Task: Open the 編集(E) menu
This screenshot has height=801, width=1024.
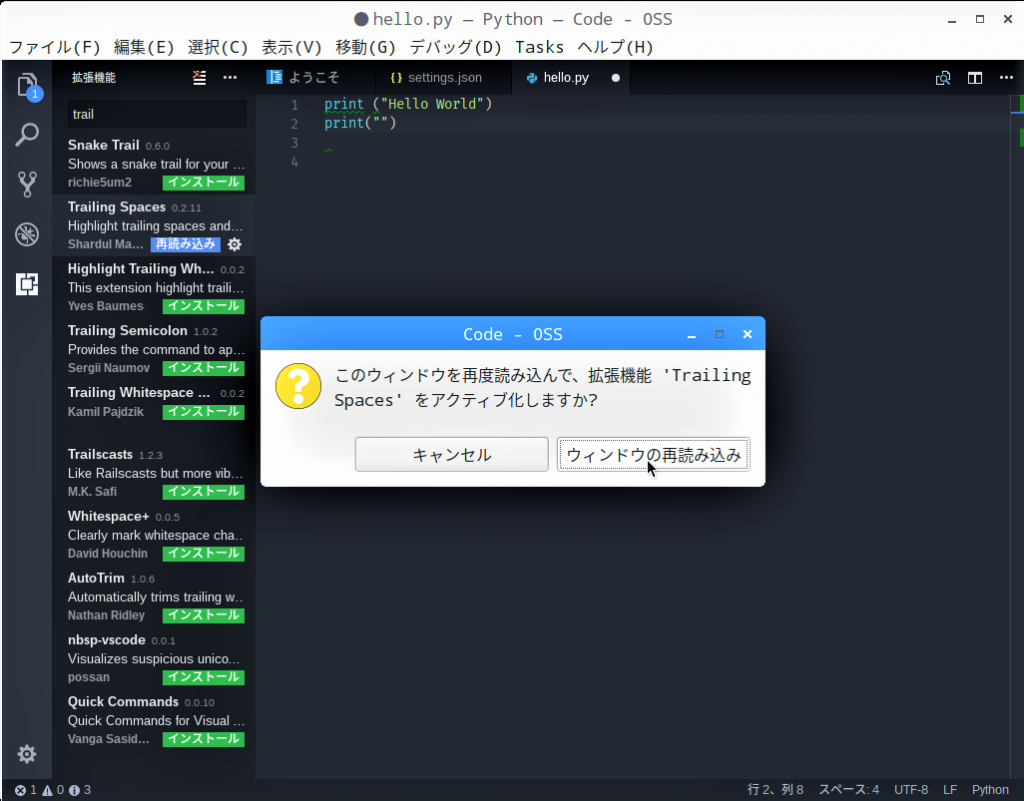Action: point(144,47)
